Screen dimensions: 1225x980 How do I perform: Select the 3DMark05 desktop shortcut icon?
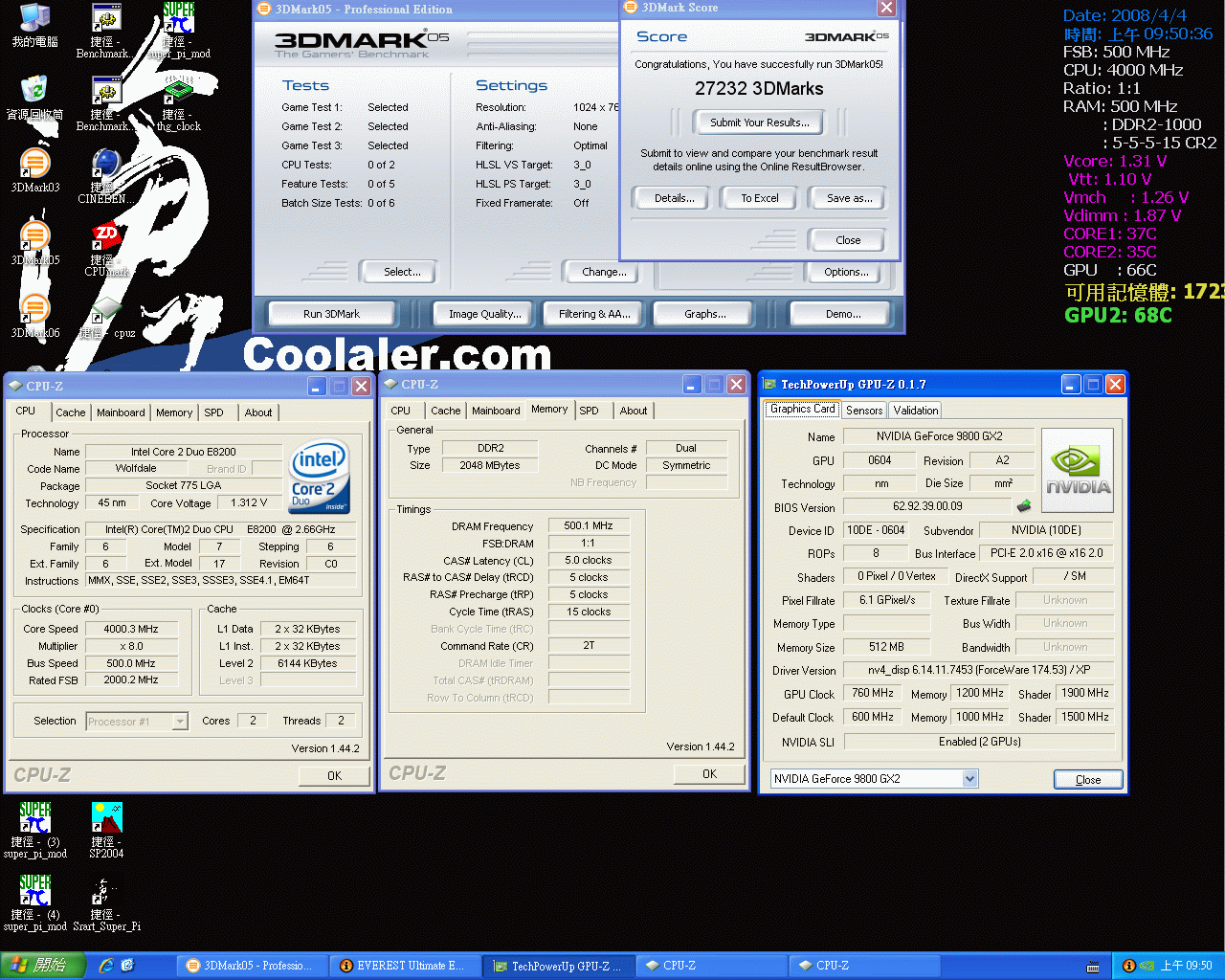(x=34, y=243)
